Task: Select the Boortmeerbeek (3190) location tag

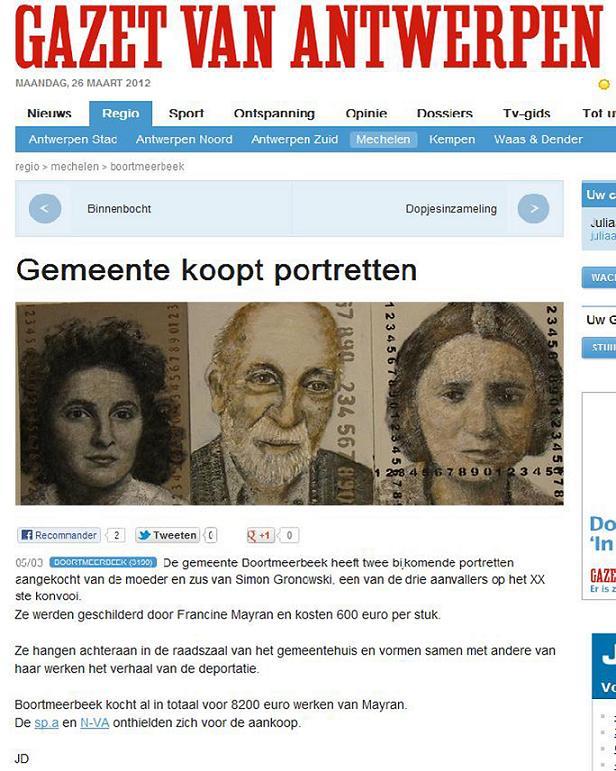Action: [103, 562]
